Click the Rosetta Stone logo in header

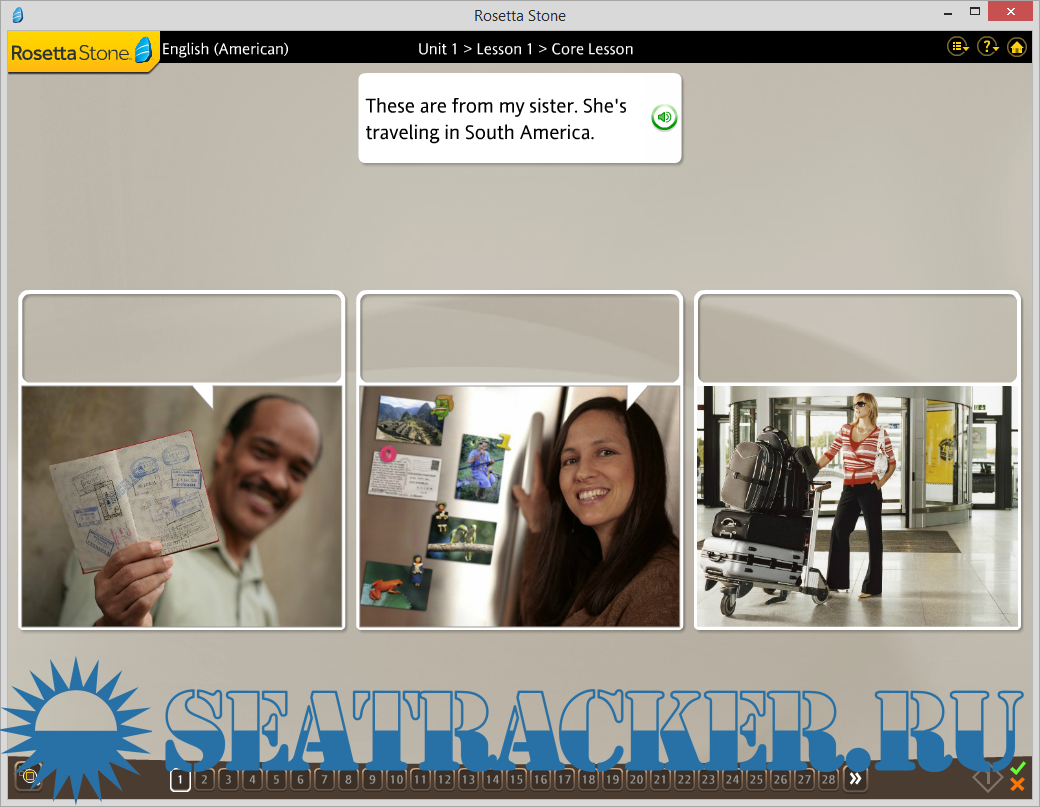(82, 52)
